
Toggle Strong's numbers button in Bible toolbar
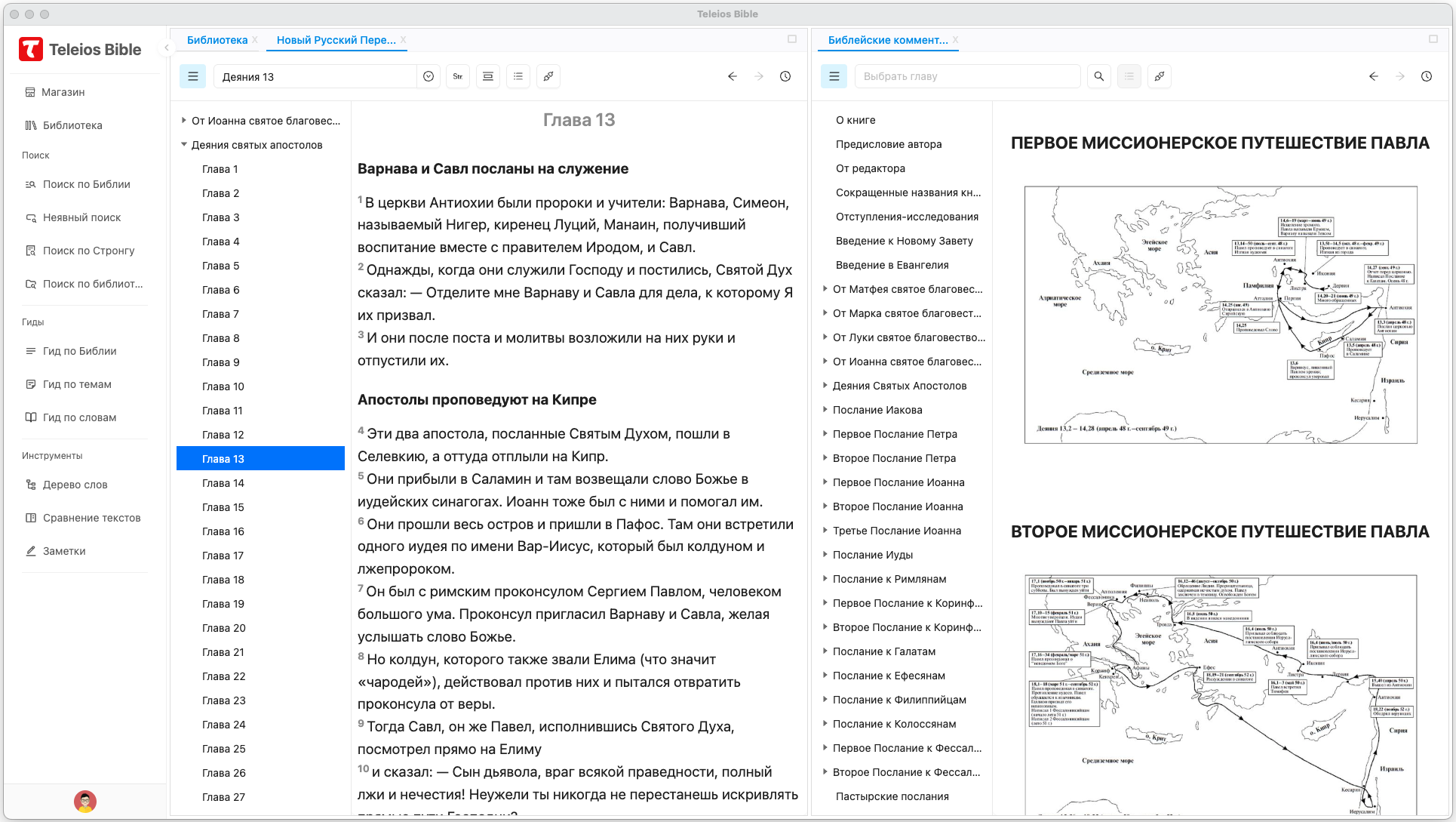[x=458, y=76]
